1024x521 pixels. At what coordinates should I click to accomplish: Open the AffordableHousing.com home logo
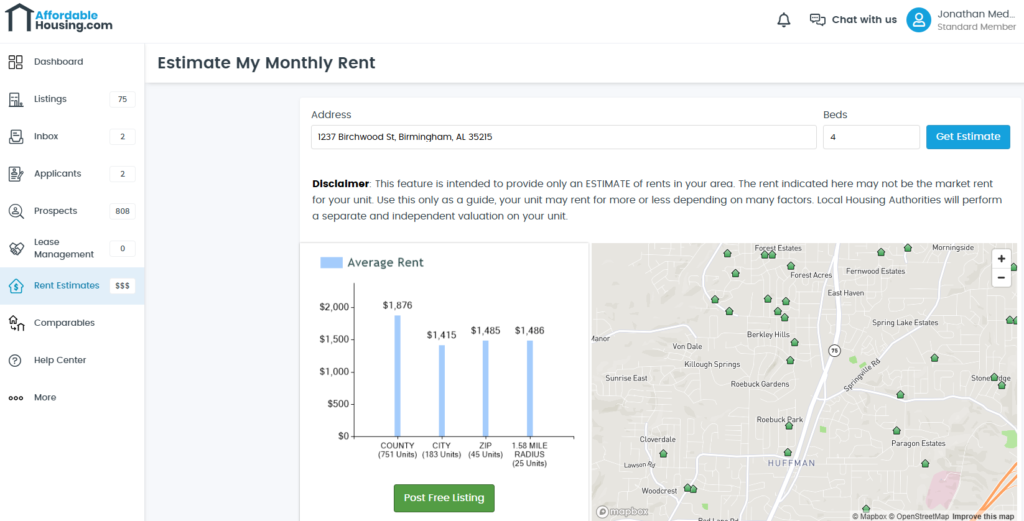point(59,18)
